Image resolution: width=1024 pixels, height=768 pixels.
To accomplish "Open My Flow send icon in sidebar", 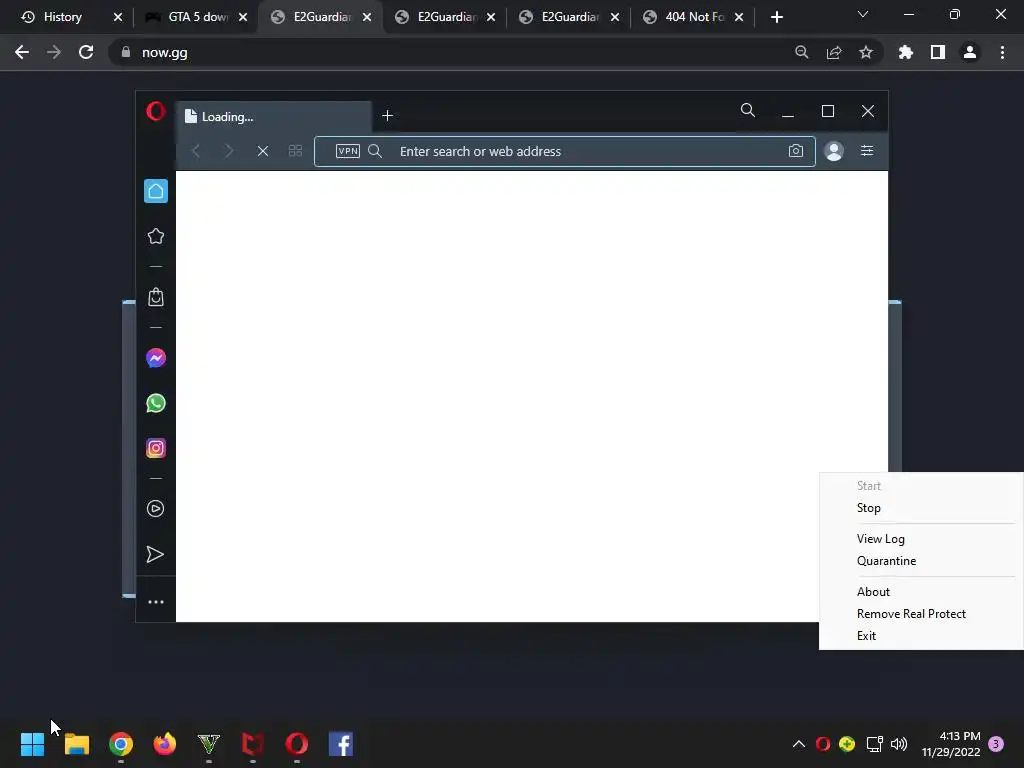I will click(155, 554).
